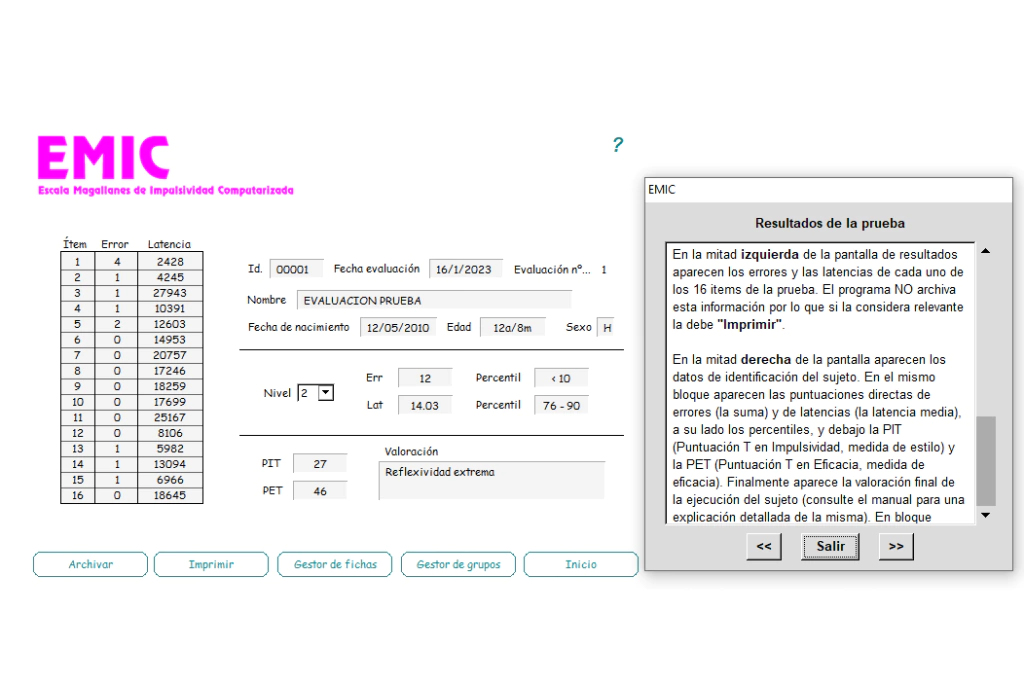Open Gestor de grupos
Viewport: 1024px width, 685px height.
pyautogui.click(x=458, y=565)
